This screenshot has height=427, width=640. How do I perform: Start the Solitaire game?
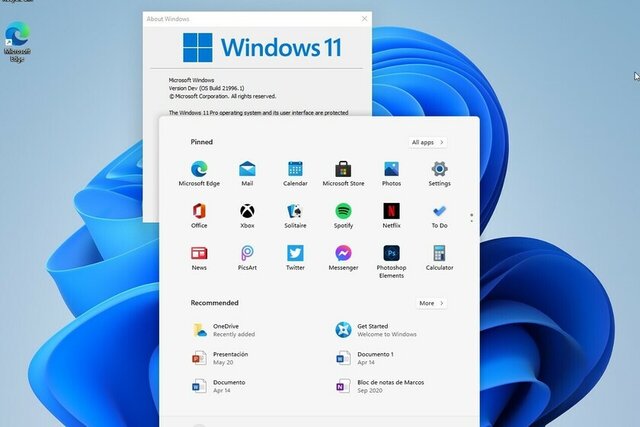coord(295,216)
